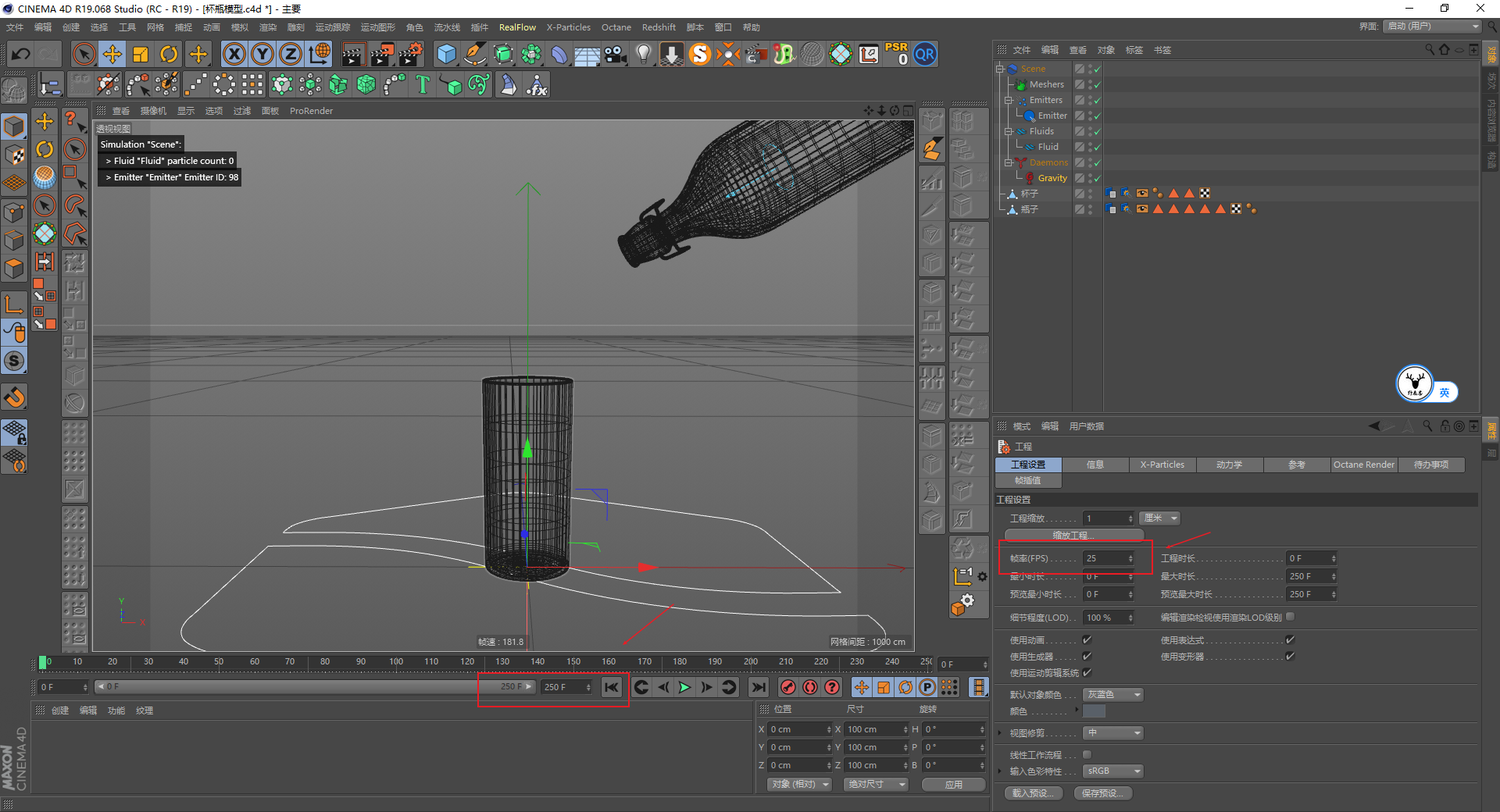Open the sRGB color profile dropdown
The width and height of the screenshot is (1500, 812).
[1113, 771]
